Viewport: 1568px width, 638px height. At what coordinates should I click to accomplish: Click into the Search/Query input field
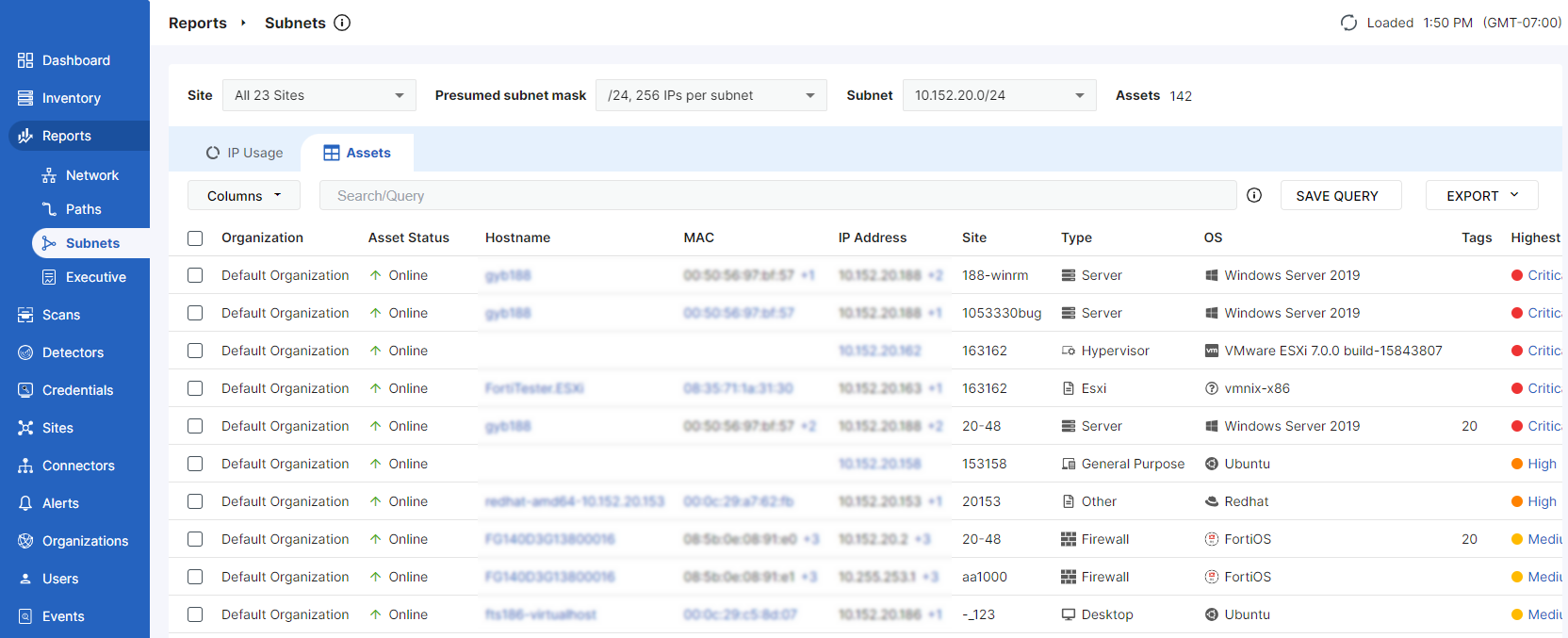coord(776,196)
